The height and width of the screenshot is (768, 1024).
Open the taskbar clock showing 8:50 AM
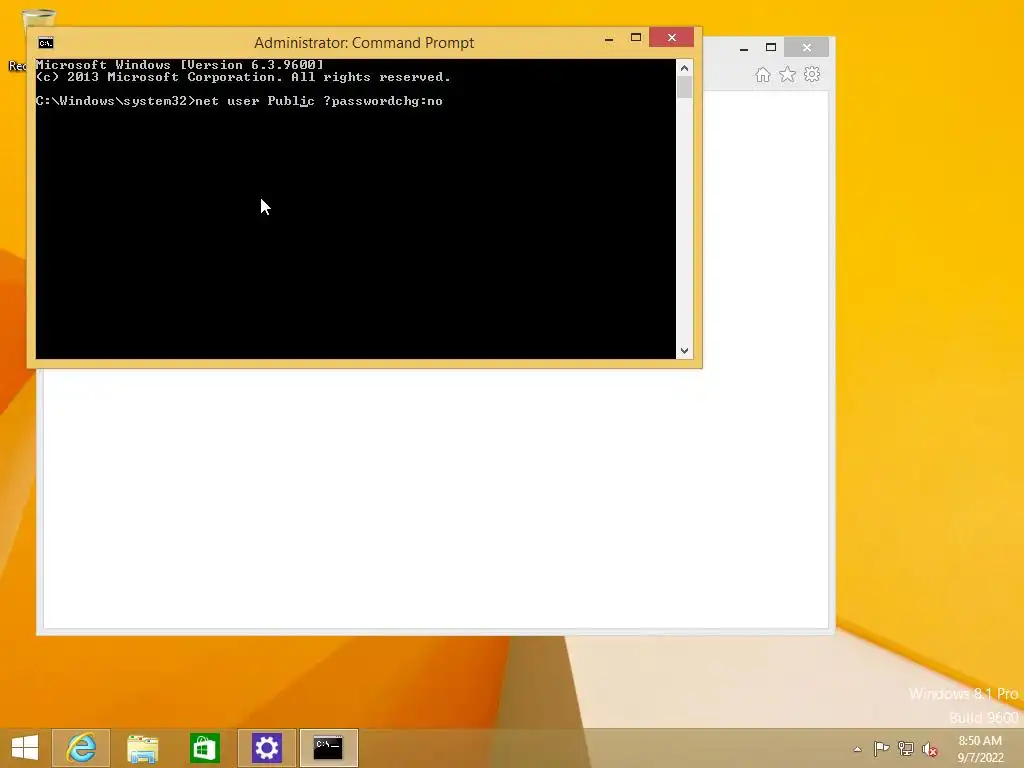click(980, 749)
